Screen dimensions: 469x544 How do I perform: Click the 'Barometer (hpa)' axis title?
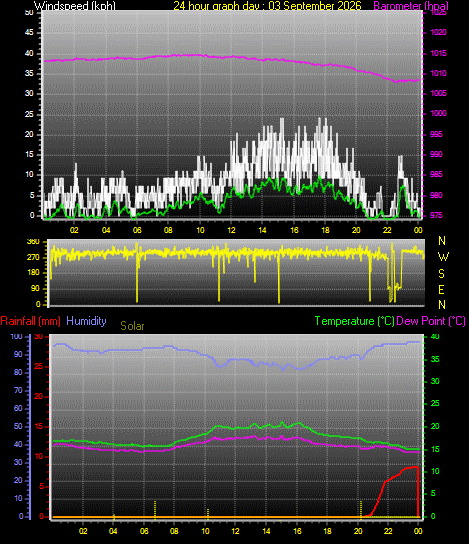[x=411, y=5]
